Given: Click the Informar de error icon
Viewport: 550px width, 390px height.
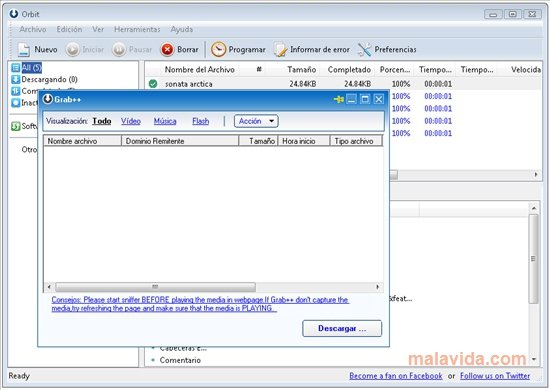Looking at the screenshot, I should pyautogui.click(x=281, y=49).
